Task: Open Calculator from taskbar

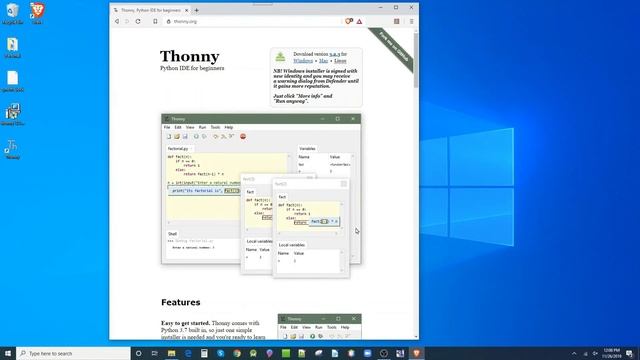Action: pyautogui.click(x=204, y=353)
